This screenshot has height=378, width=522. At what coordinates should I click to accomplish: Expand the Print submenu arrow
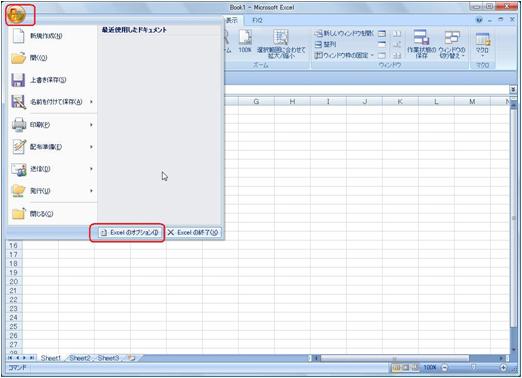(x=91, y=125)
